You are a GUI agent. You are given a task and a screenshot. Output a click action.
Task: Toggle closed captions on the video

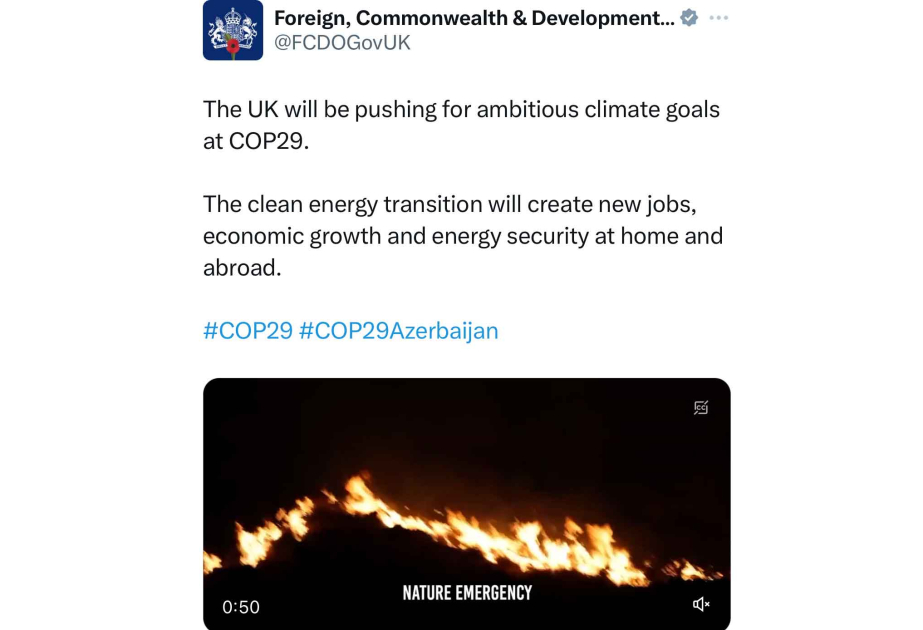tap(701, 407)
